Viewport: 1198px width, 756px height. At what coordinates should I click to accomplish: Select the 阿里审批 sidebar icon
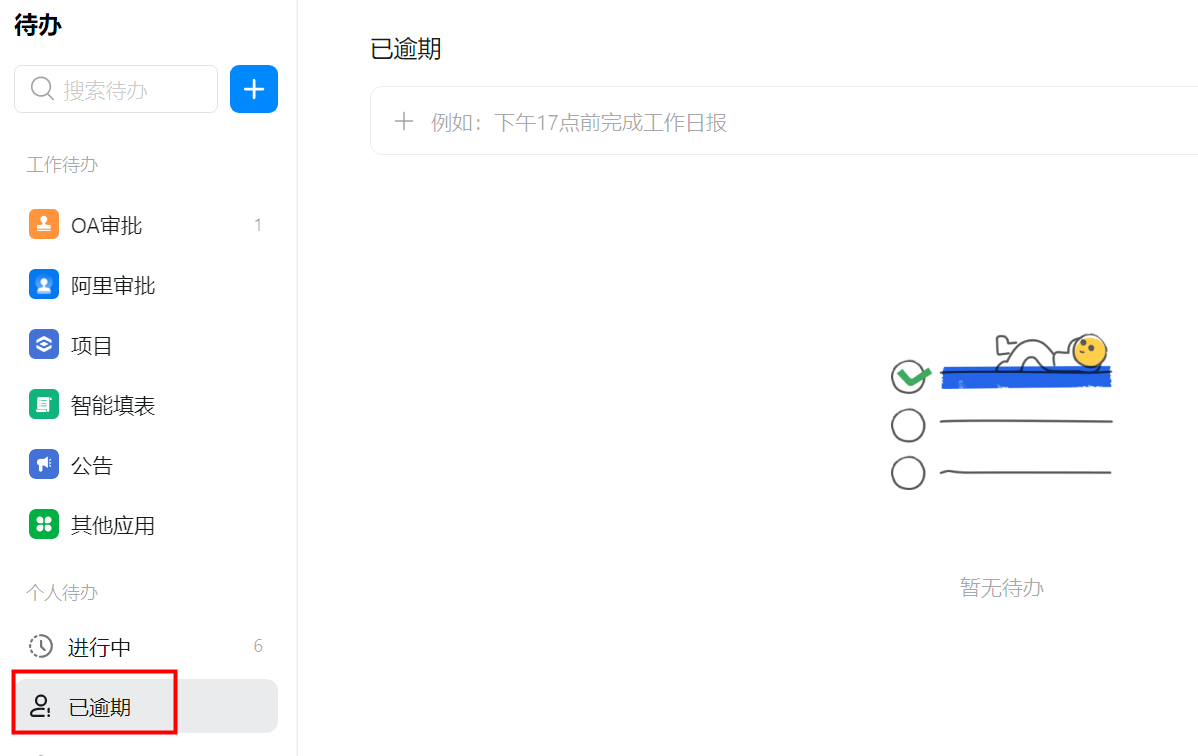pyautogui.click(x=43, y=284)
